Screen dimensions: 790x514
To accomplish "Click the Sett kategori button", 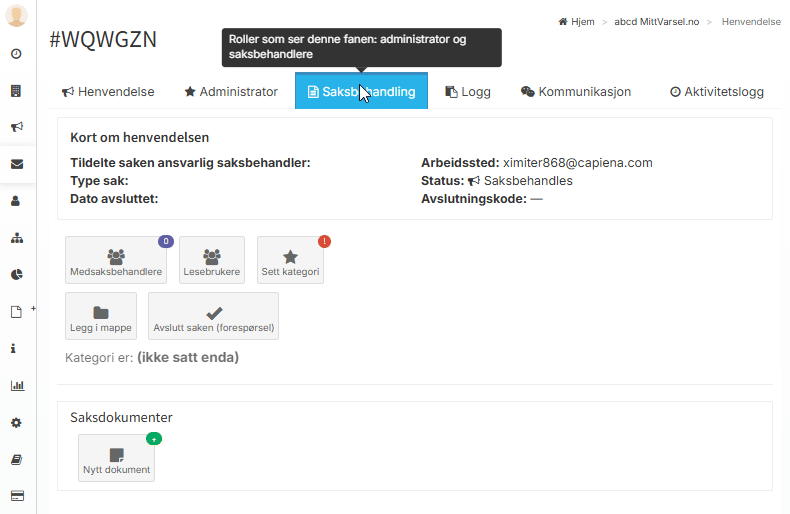I will click(x=290, y=261).
